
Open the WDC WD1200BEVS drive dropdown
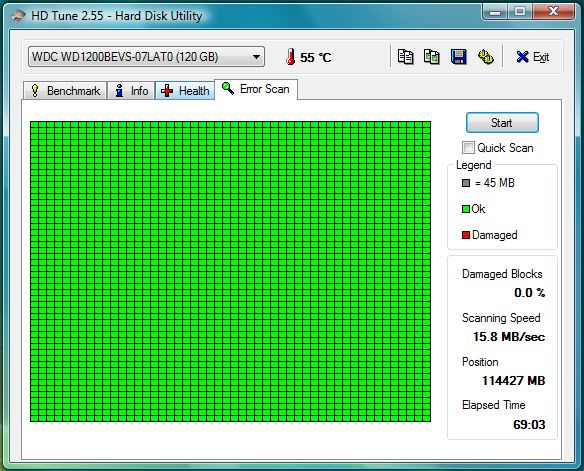click(x=146, y=57)
